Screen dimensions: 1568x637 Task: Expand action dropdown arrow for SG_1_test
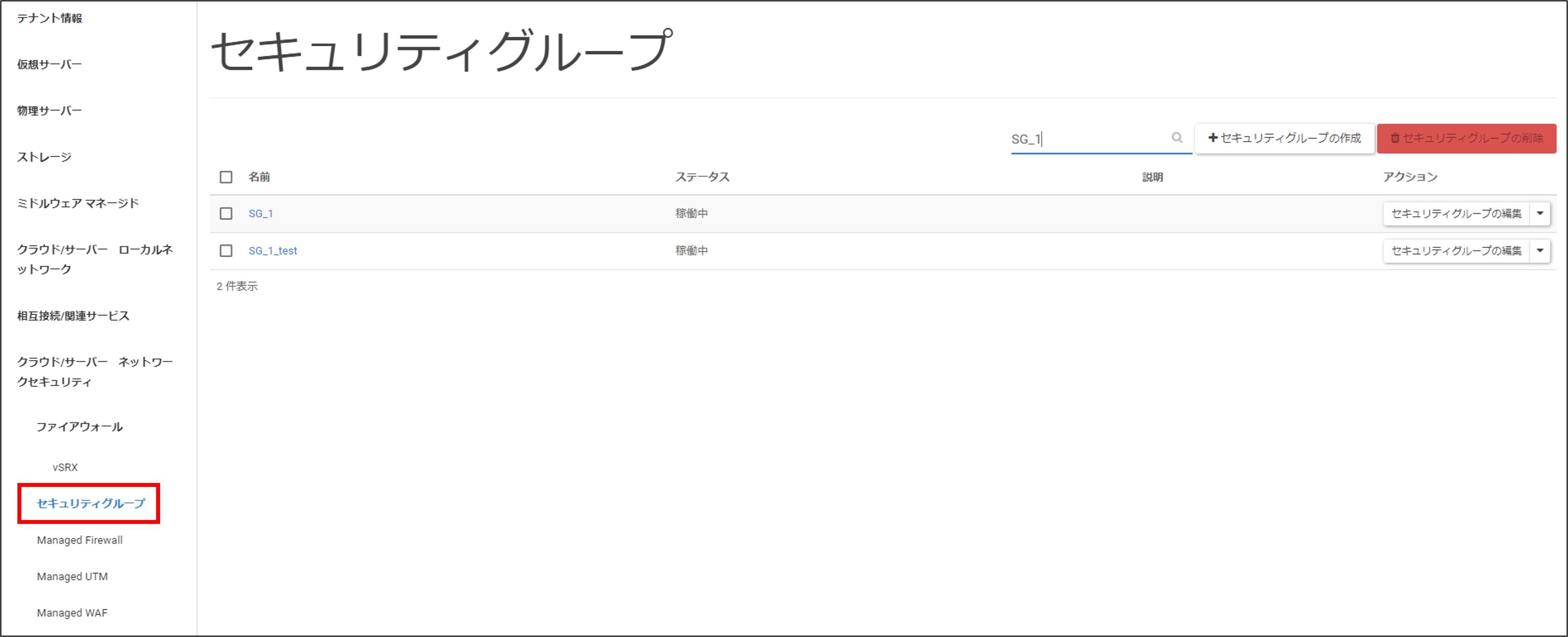coord(1540,251)
